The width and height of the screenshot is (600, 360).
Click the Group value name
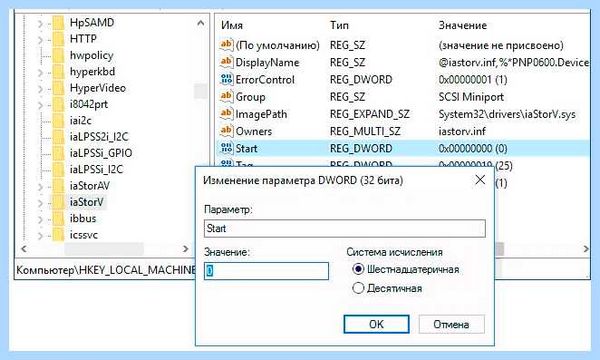point(250,97)
